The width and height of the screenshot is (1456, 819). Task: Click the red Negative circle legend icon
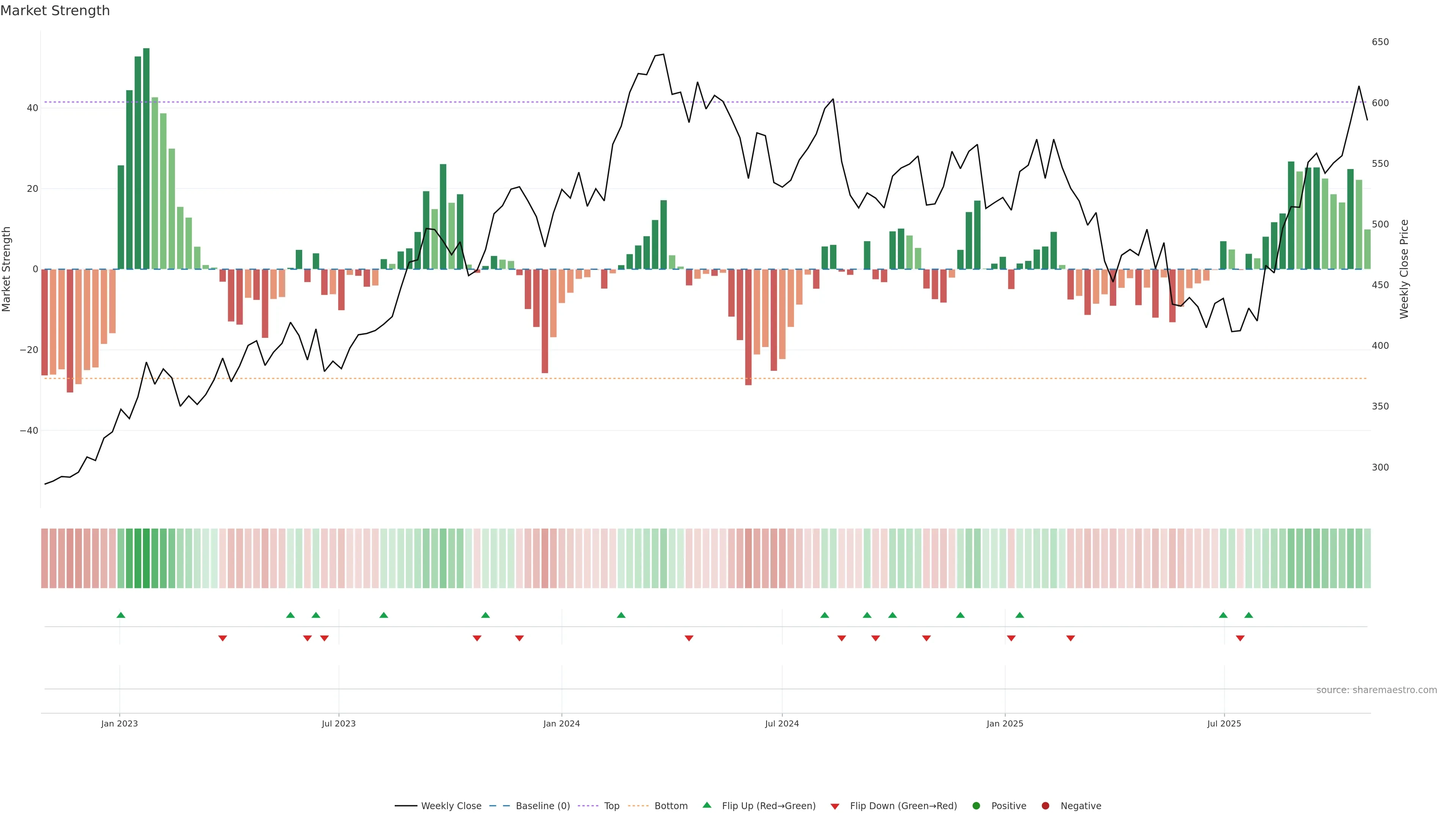1045,805
